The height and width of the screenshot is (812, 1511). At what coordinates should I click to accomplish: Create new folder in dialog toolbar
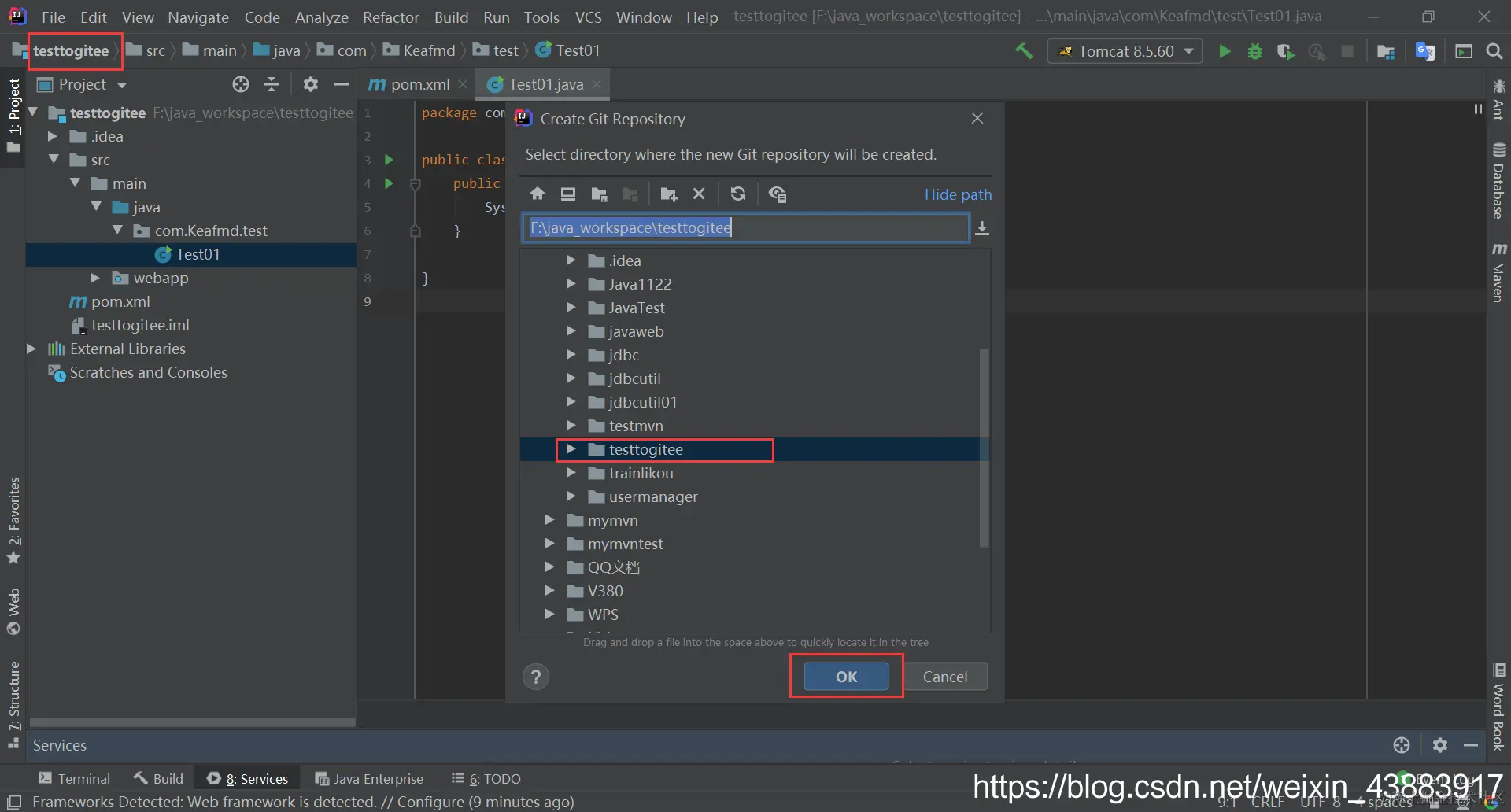click(669, 194)
